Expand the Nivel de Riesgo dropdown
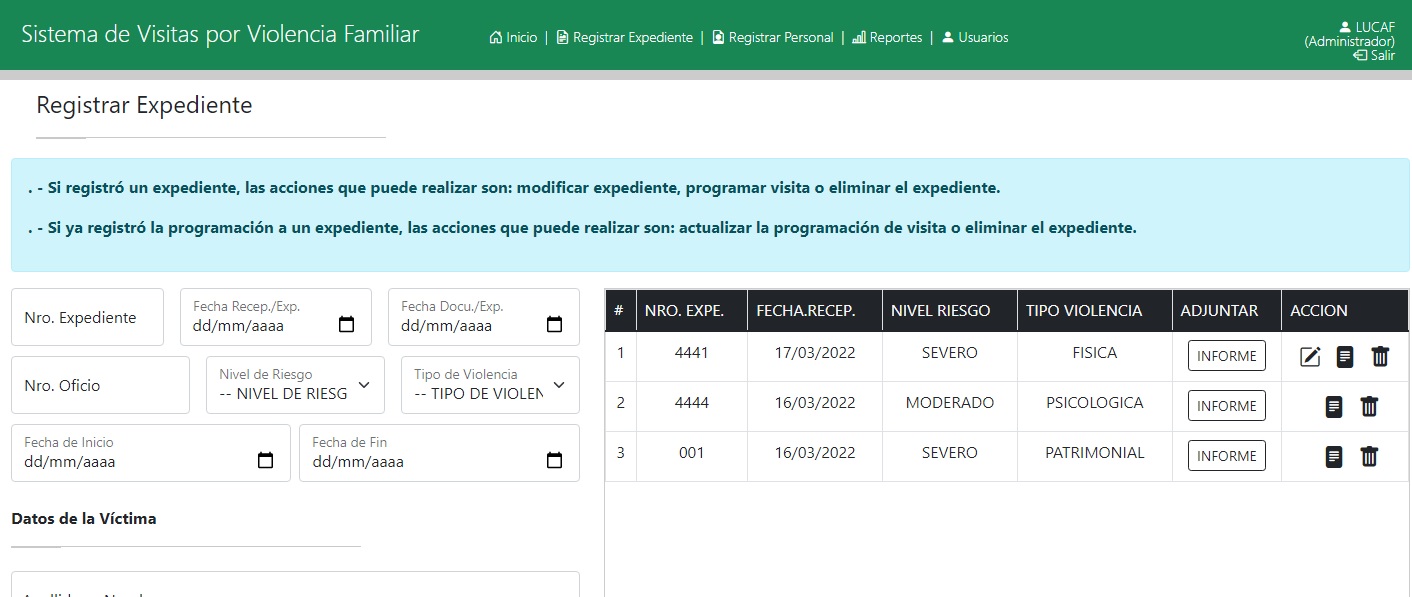 tap(295, 385)
